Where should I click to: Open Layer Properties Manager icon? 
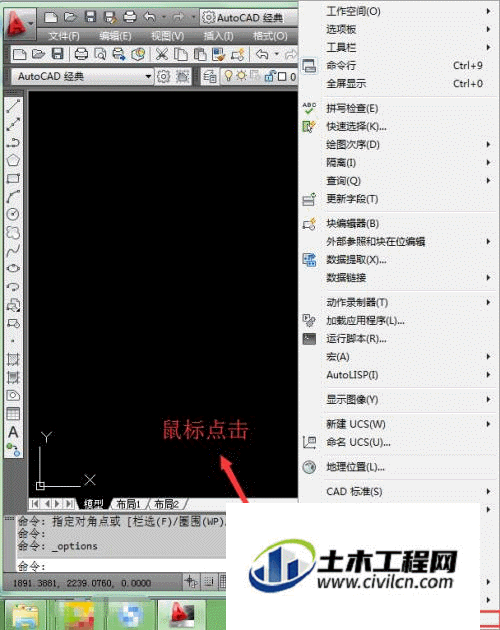(209, 76)
